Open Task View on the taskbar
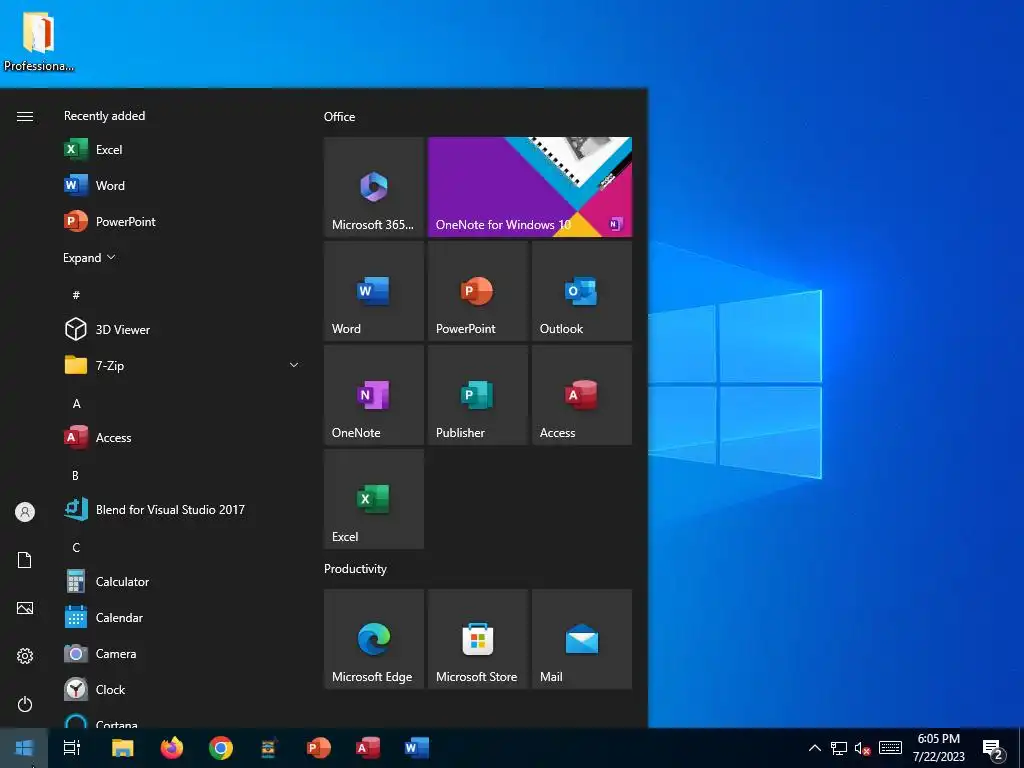Image resolution: width=1024 pixels, height=768 pixels. [72, 748]
